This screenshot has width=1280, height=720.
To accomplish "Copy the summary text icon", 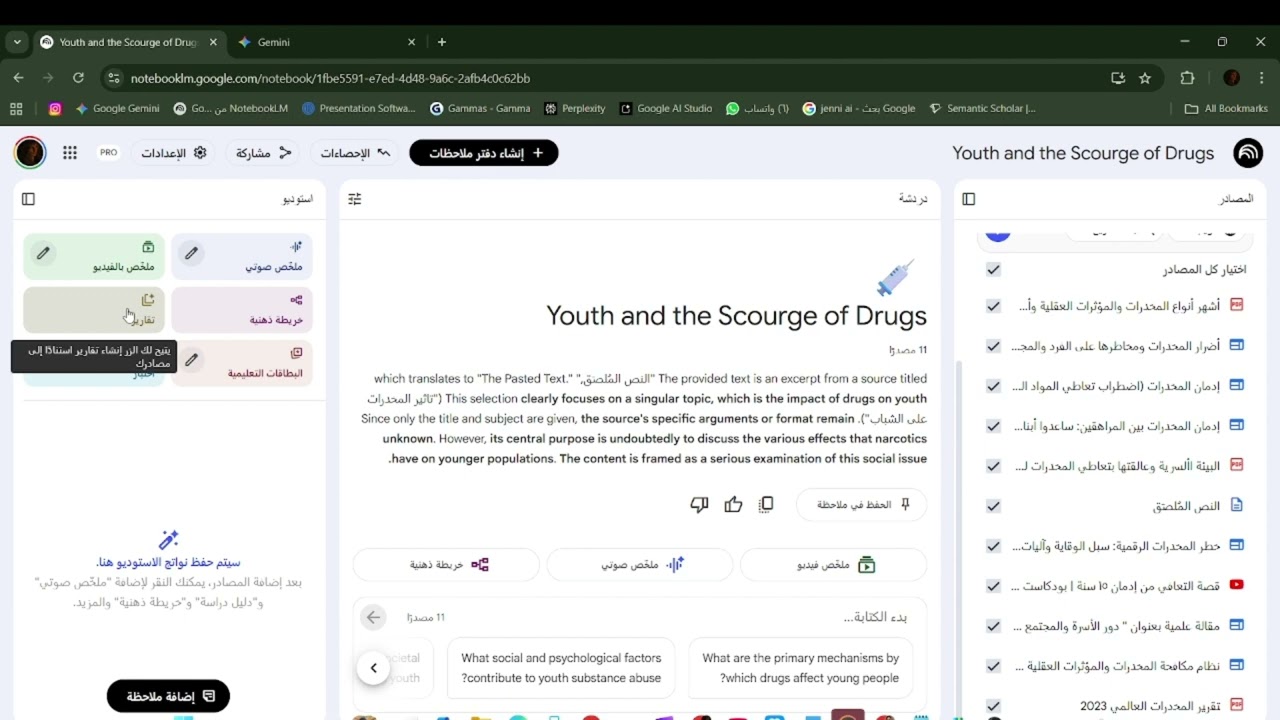I will pos(766,505).
